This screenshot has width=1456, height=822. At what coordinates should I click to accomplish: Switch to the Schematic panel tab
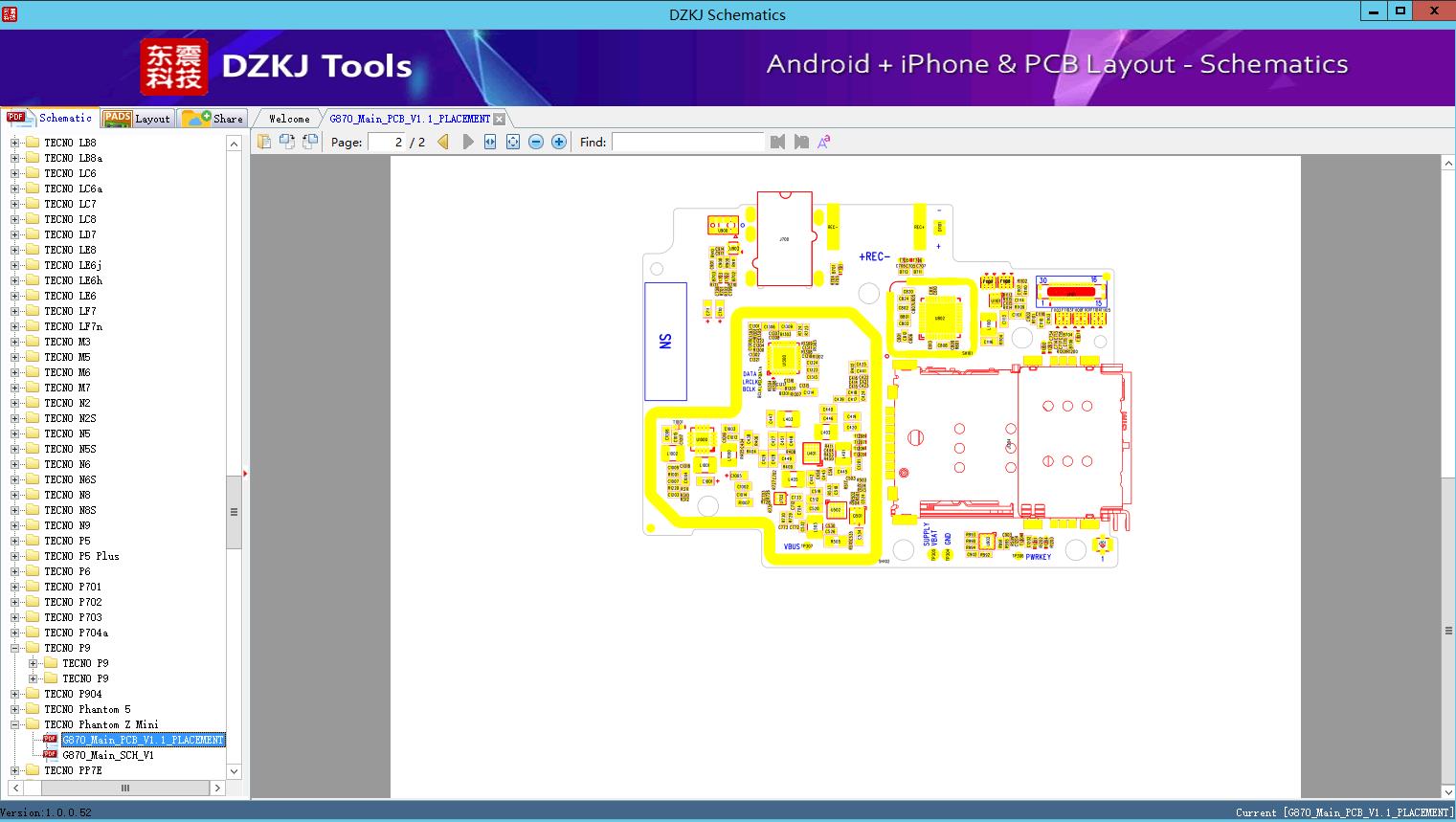tap(50, 118)
